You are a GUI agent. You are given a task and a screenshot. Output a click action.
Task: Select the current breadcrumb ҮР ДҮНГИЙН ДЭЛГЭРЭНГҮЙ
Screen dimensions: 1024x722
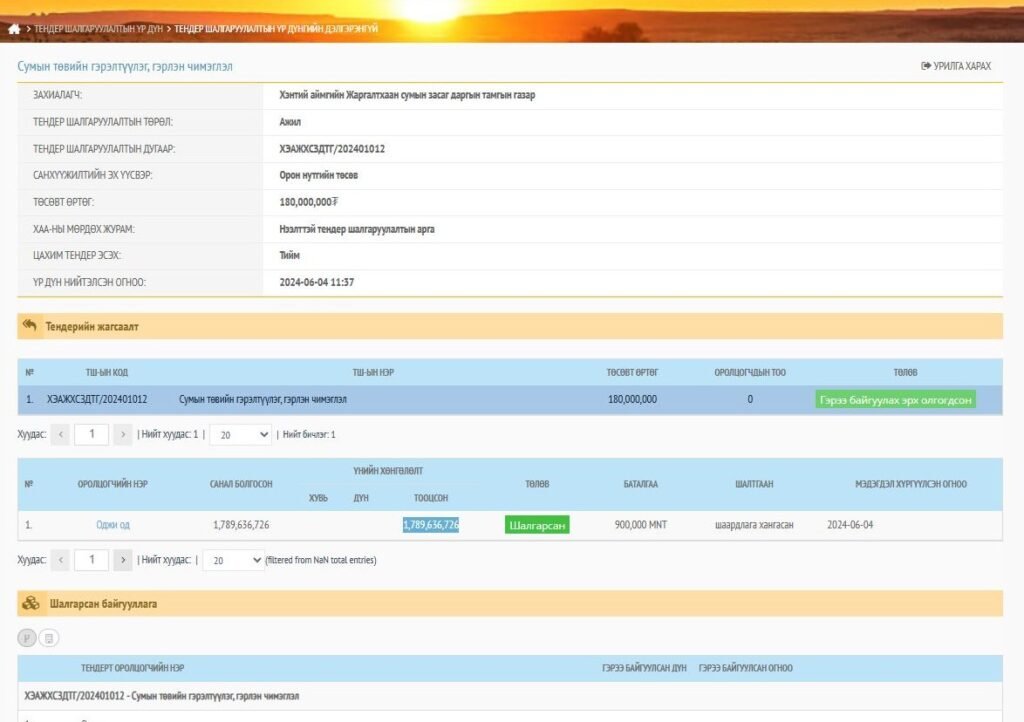[x=276, y=29]
